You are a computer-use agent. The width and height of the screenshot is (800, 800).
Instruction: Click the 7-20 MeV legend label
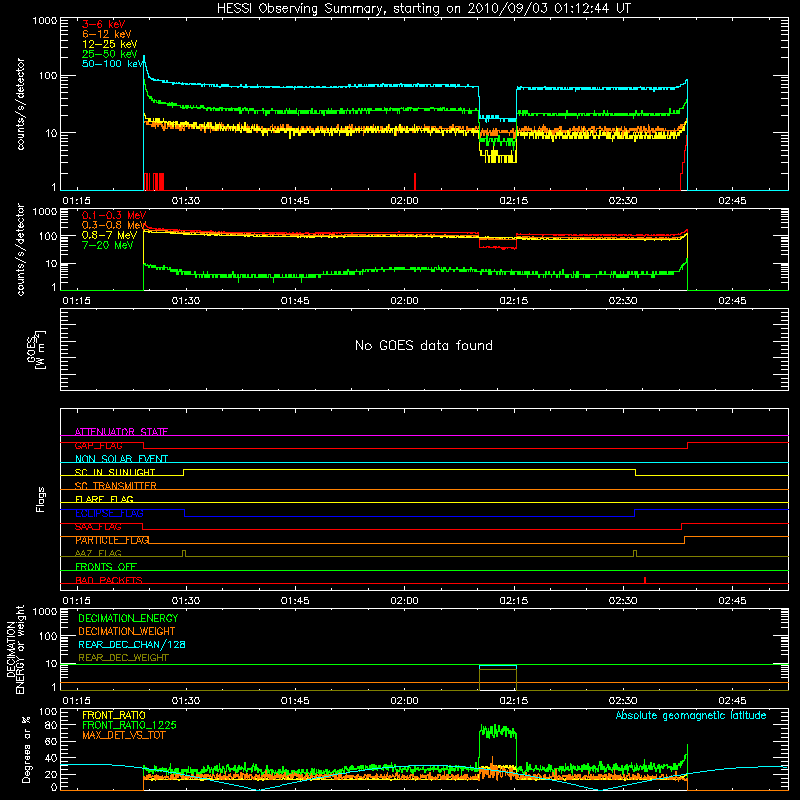point(108,245)
